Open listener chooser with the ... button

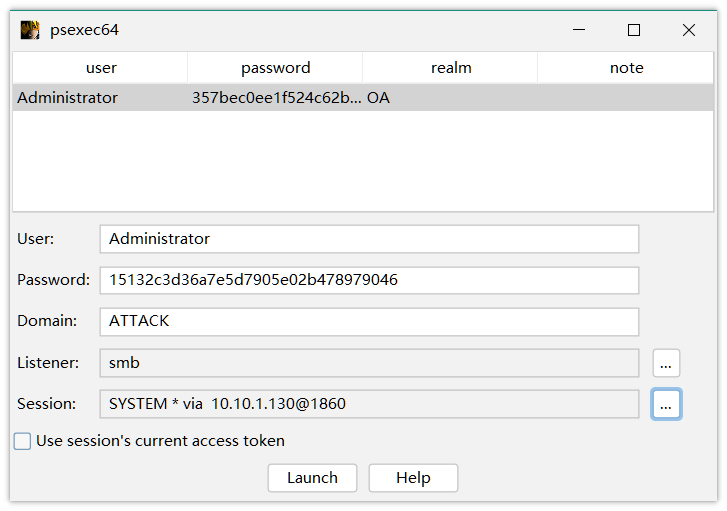point(666,363)
